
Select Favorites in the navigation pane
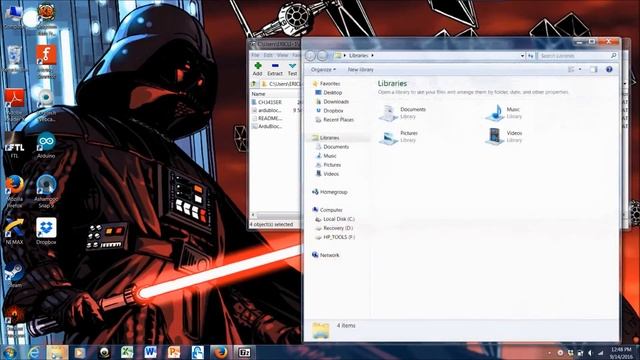point(326,84)
